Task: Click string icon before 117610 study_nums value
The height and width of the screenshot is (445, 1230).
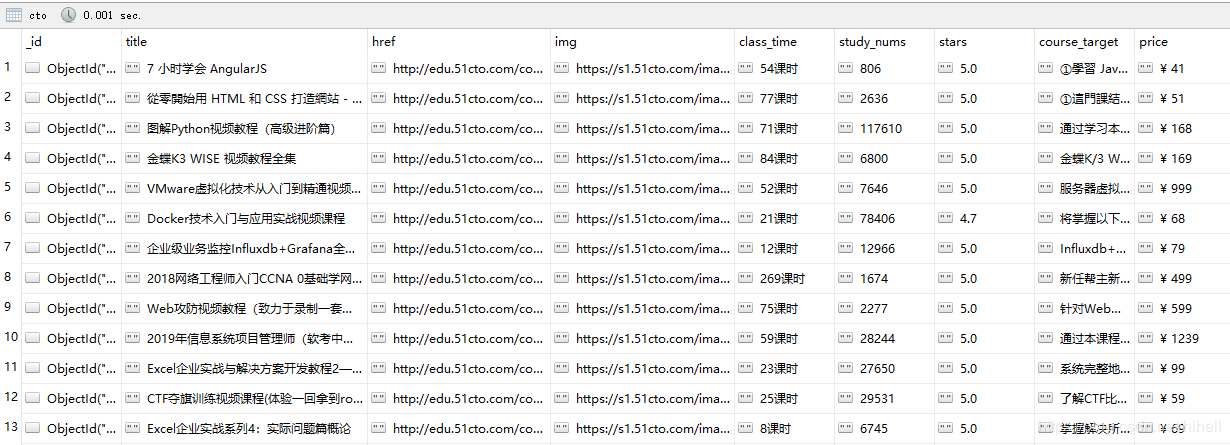Action: click(846, 129)
